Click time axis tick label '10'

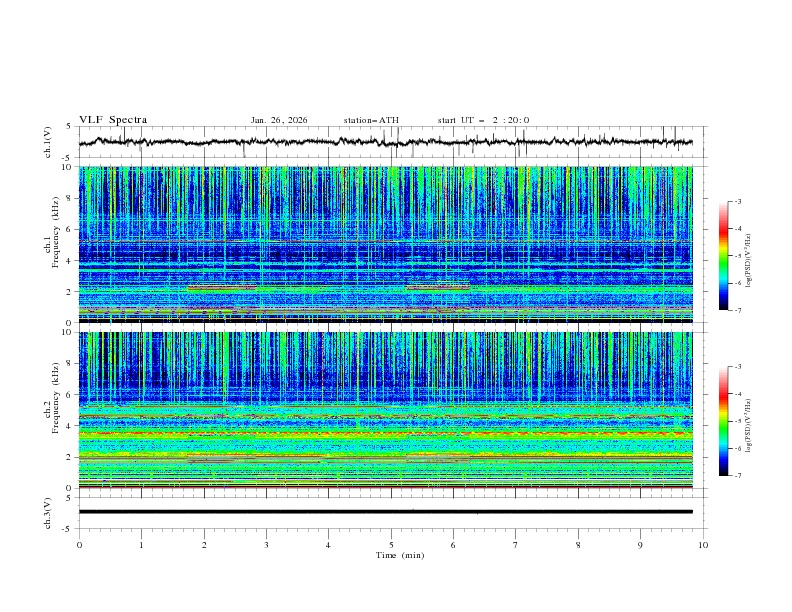[703, 545]
